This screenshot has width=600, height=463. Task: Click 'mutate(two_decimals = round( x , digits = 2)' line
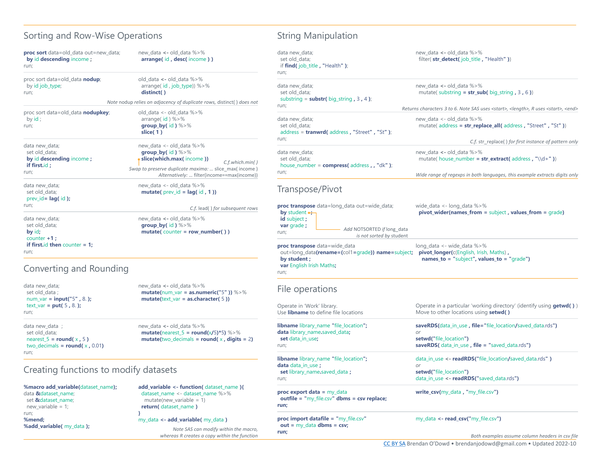(197, 339)
